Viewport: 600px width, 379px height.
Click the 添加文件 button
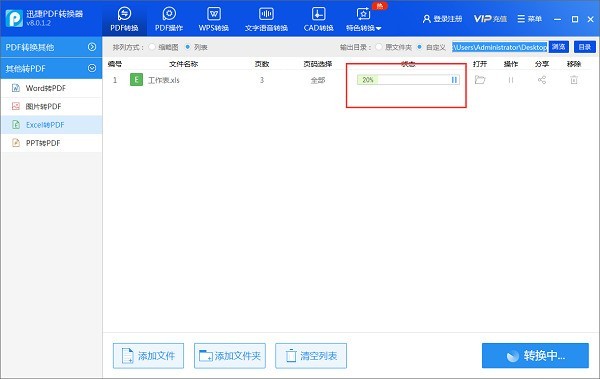148,356
